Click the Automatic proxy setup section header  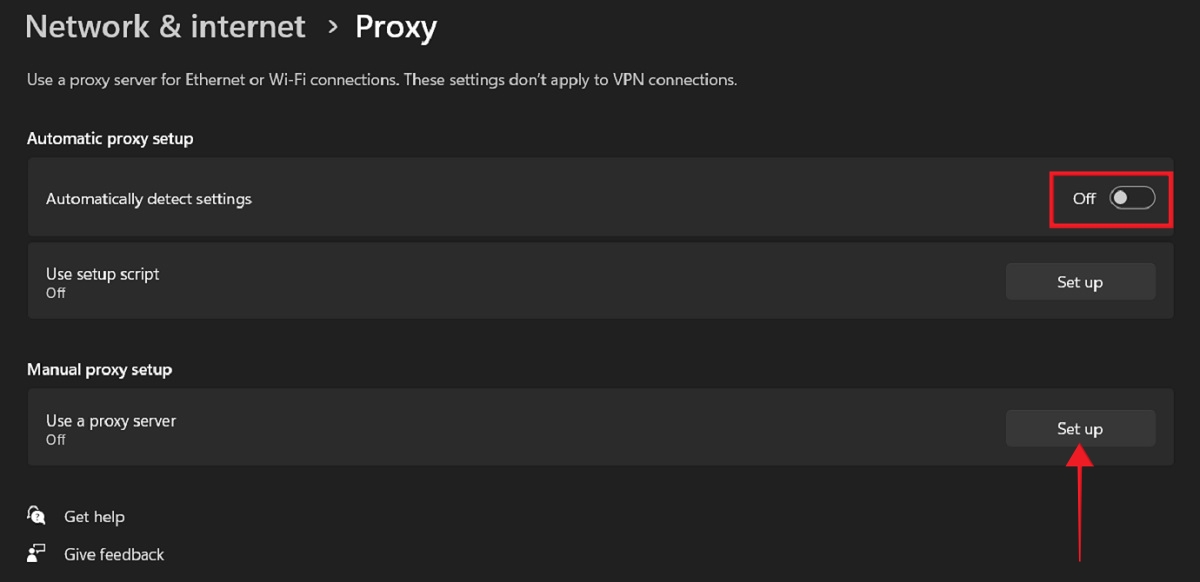pyautogui.click(x=110, y=138)
